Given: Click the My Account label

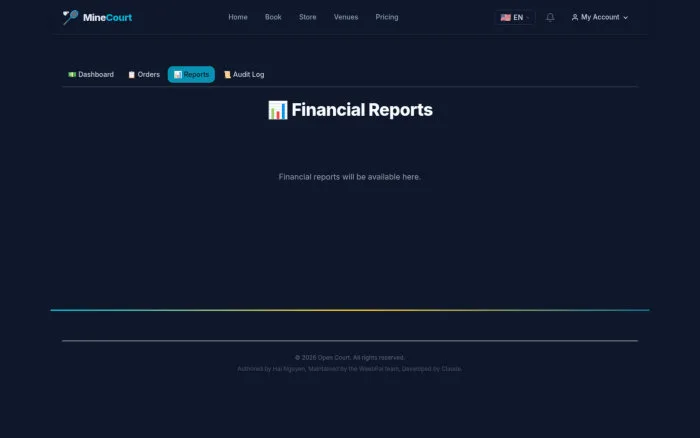Looking at the screenshot, I should [x=600, y=17].
